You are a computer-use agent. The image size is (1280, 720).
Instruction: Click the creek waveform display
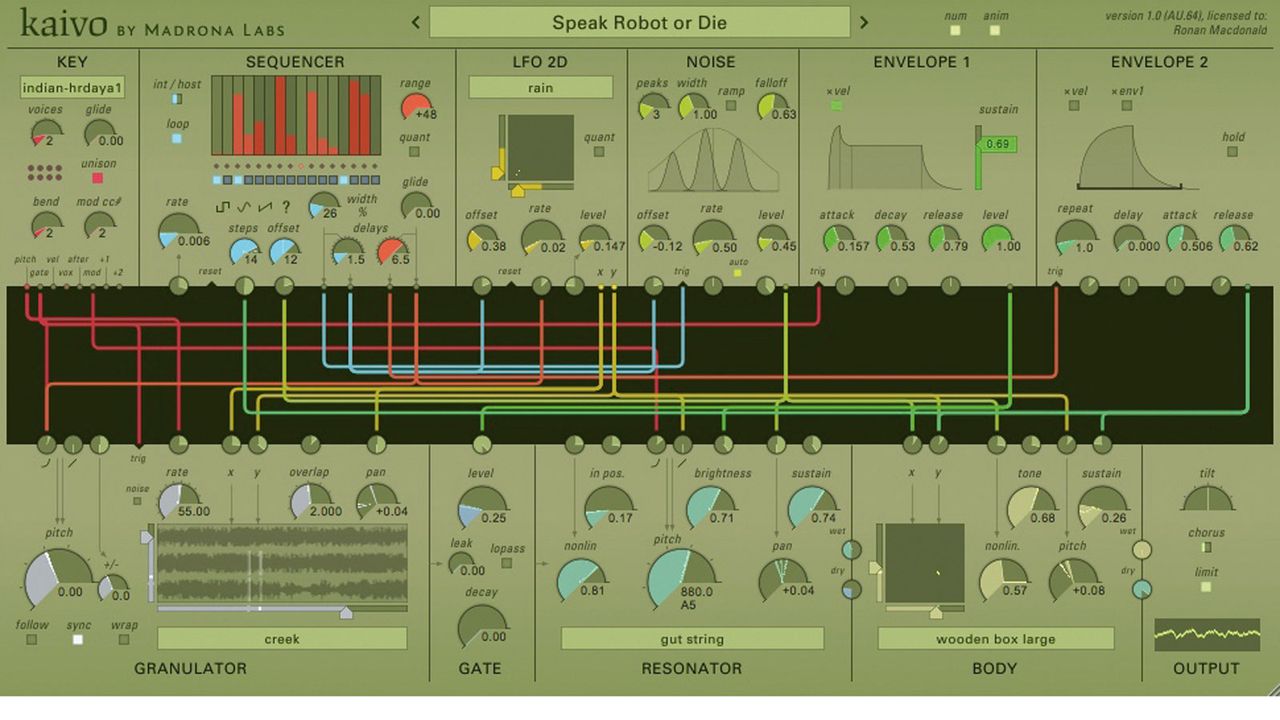pyautogui.click(x=282, y=563)
